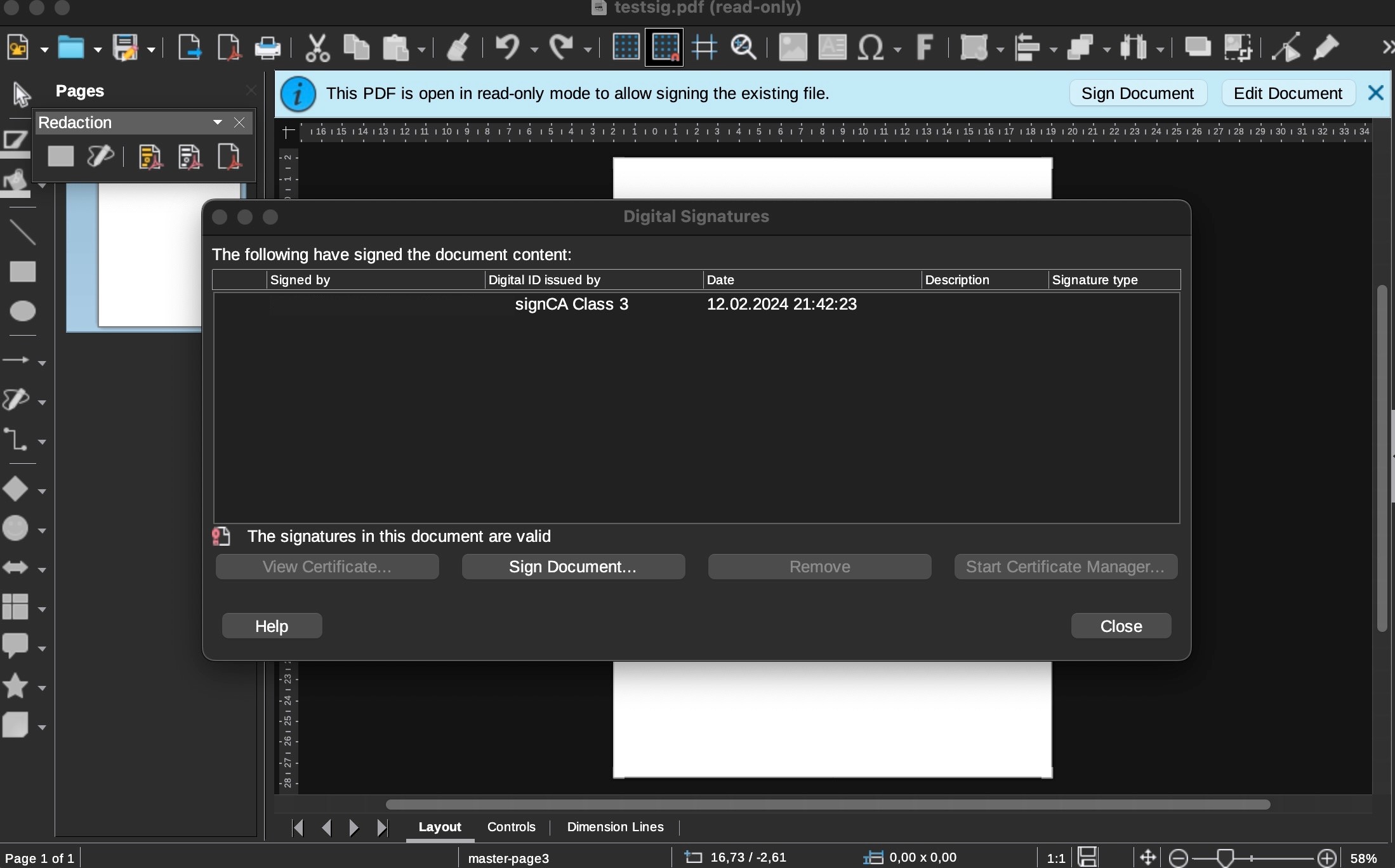Switch to the Controls tab
The width and height of the screenshot is (1395, 868).
511,826
